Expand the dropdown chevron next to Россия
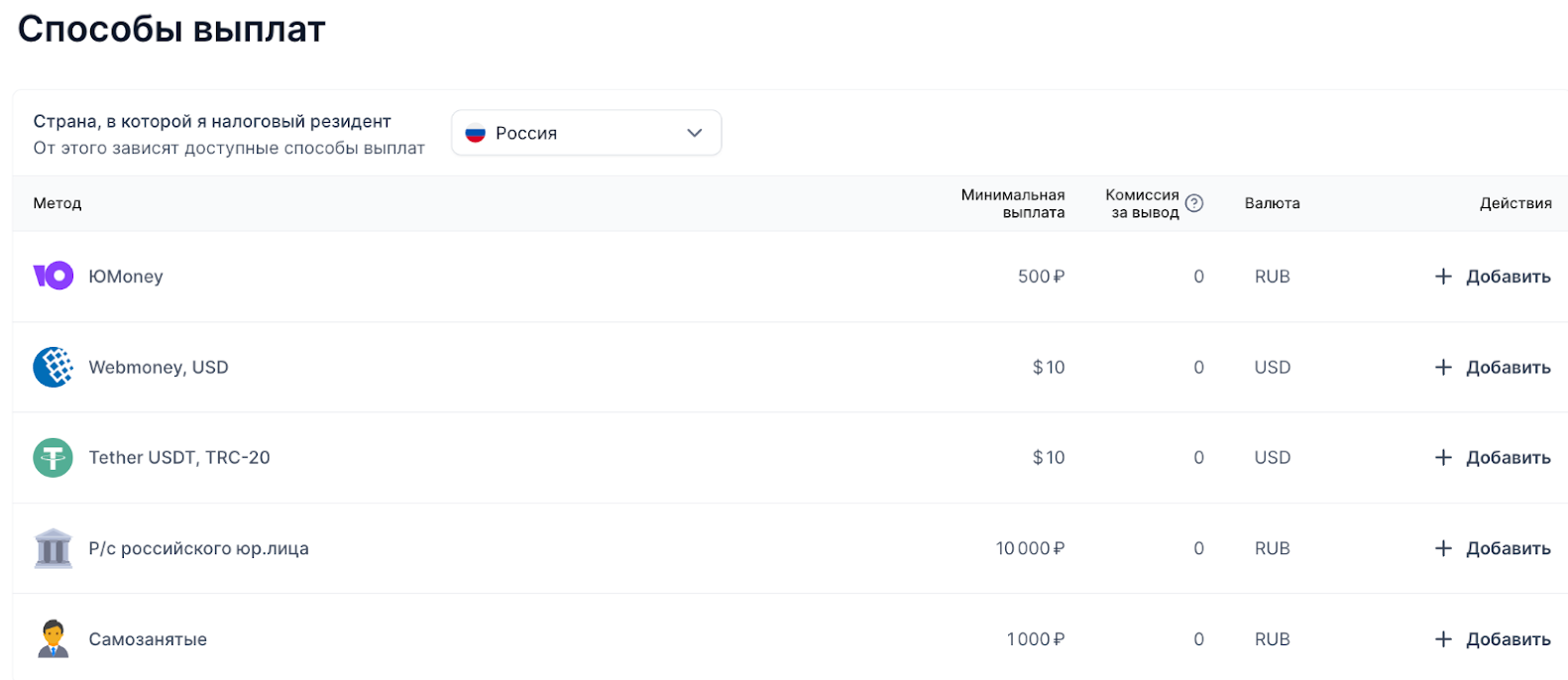1568x680 pixels. click(x=695, y=133)
